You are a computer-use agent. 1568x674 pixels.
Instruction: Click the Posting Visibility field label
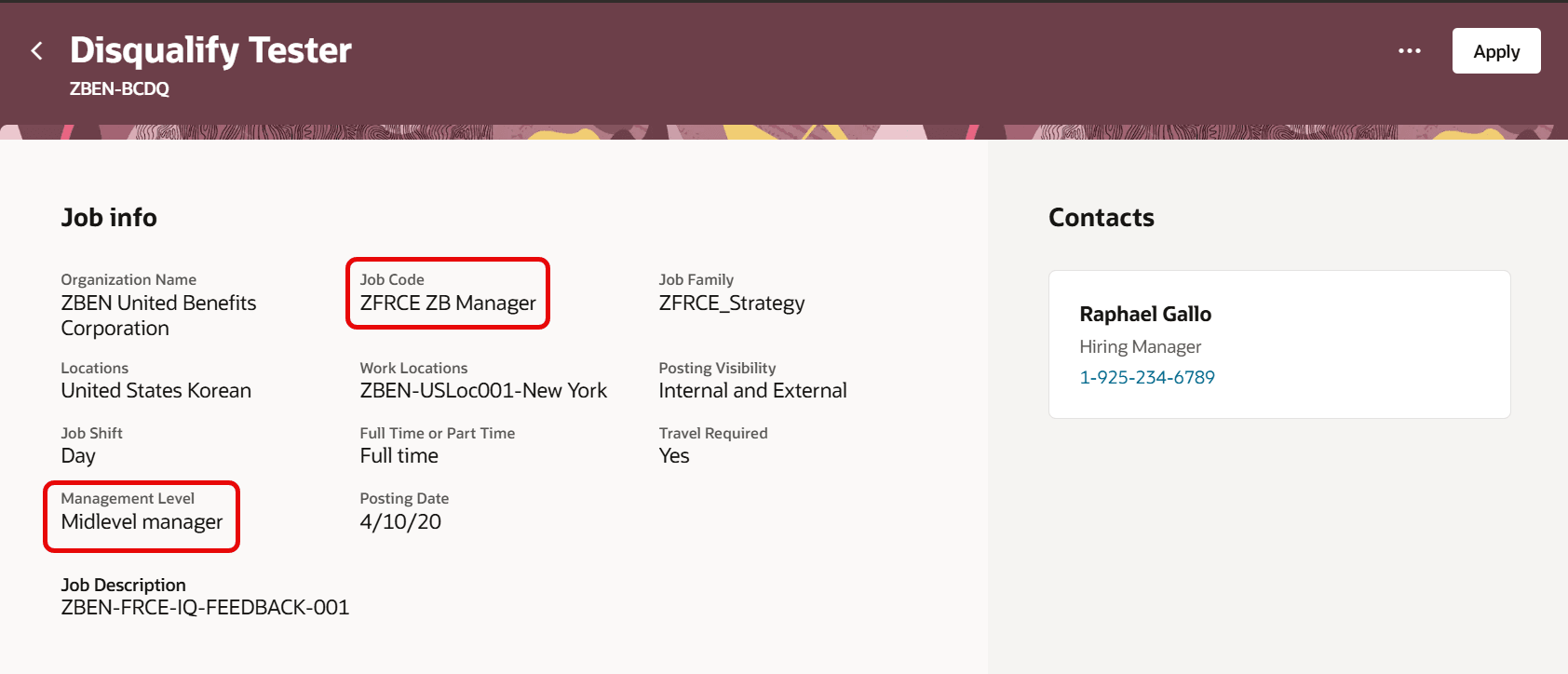click(x=717, y=368)
